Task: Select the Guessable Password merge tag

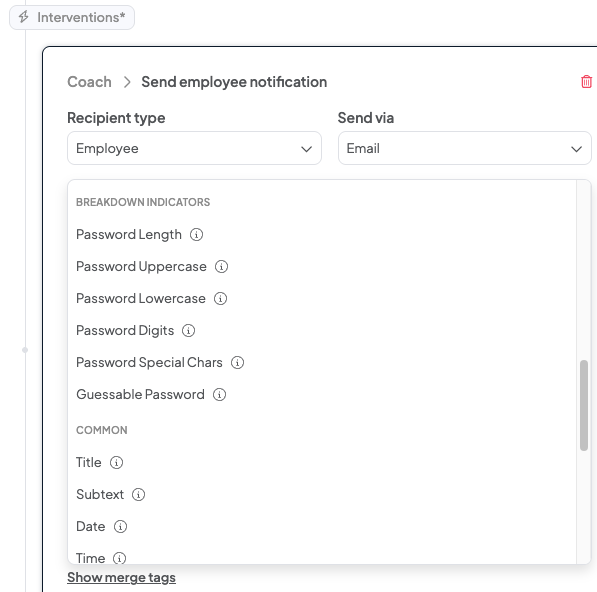Action: pos(140,394)
